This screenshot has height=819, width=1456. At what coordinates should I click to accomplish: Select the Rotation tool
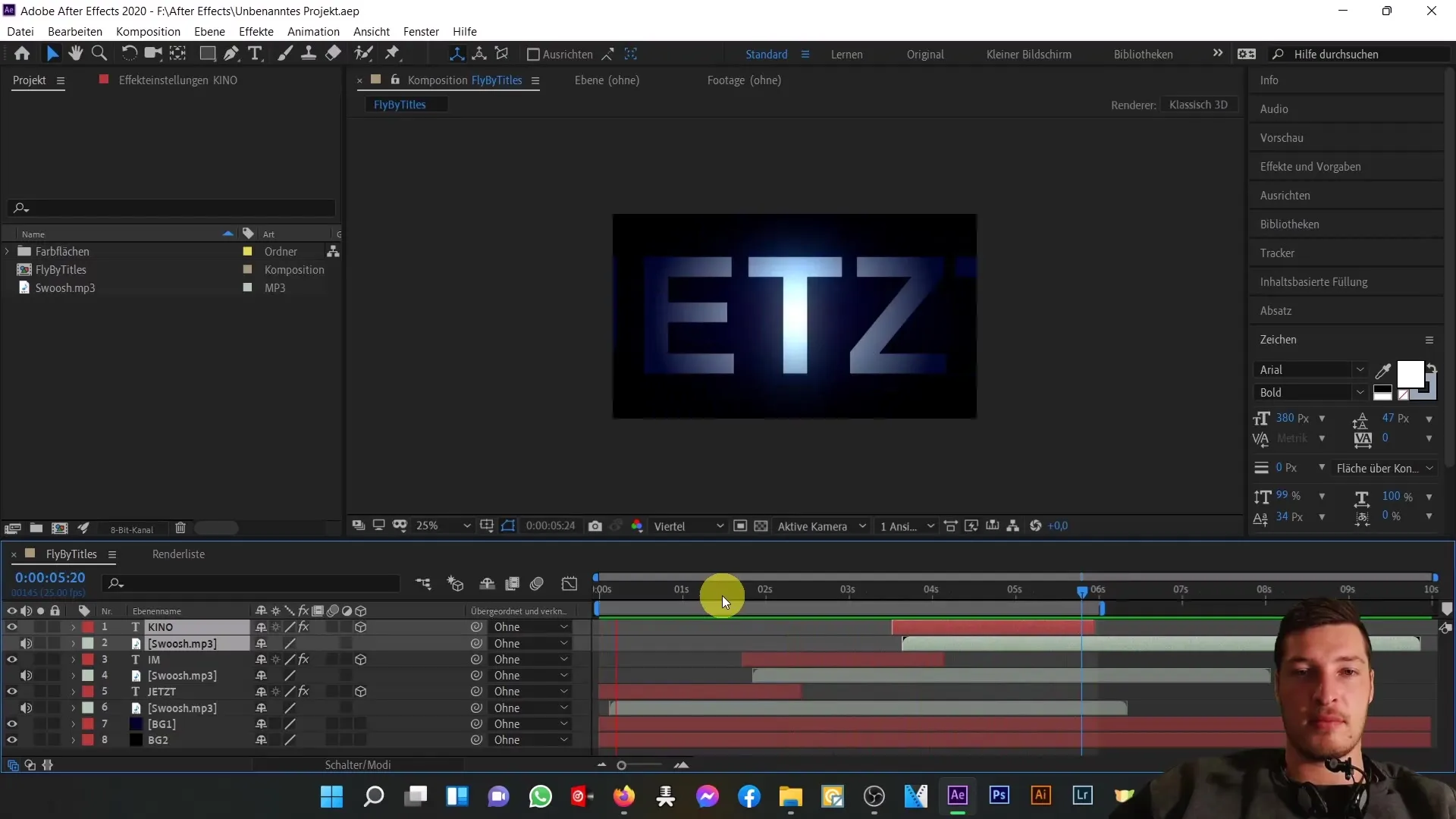(x=130, y=54)
